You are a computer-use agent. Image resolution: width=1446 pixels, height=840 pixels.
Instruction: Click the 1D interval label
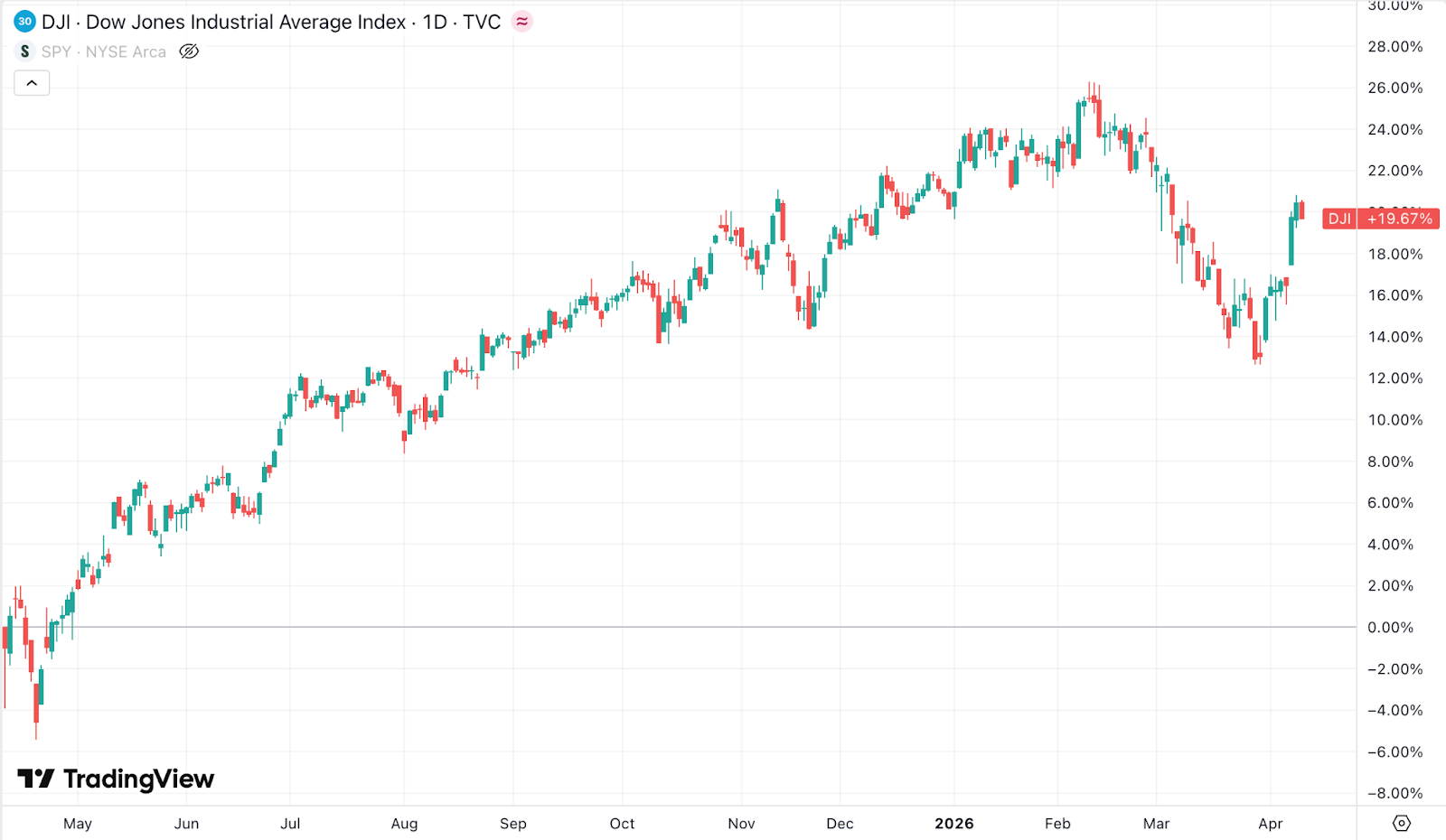tap(435, 22)
